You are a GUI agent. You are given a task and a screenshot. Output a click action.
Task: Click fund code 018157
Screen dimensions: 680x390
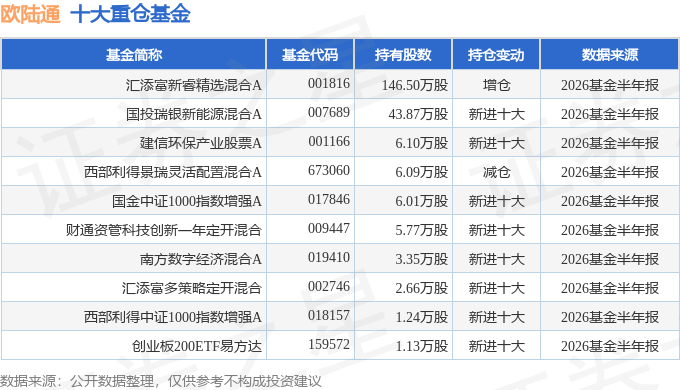[x=329, y=315]
